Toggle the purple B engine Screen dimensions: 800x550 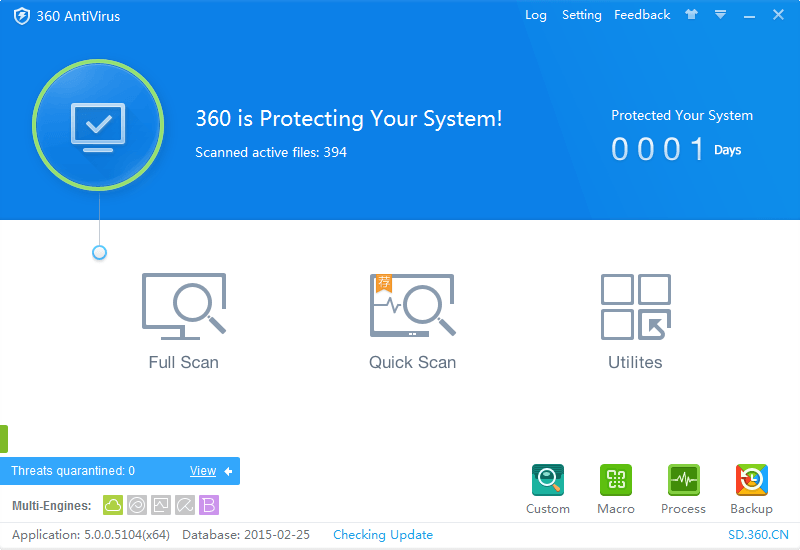tap(209, 505)
